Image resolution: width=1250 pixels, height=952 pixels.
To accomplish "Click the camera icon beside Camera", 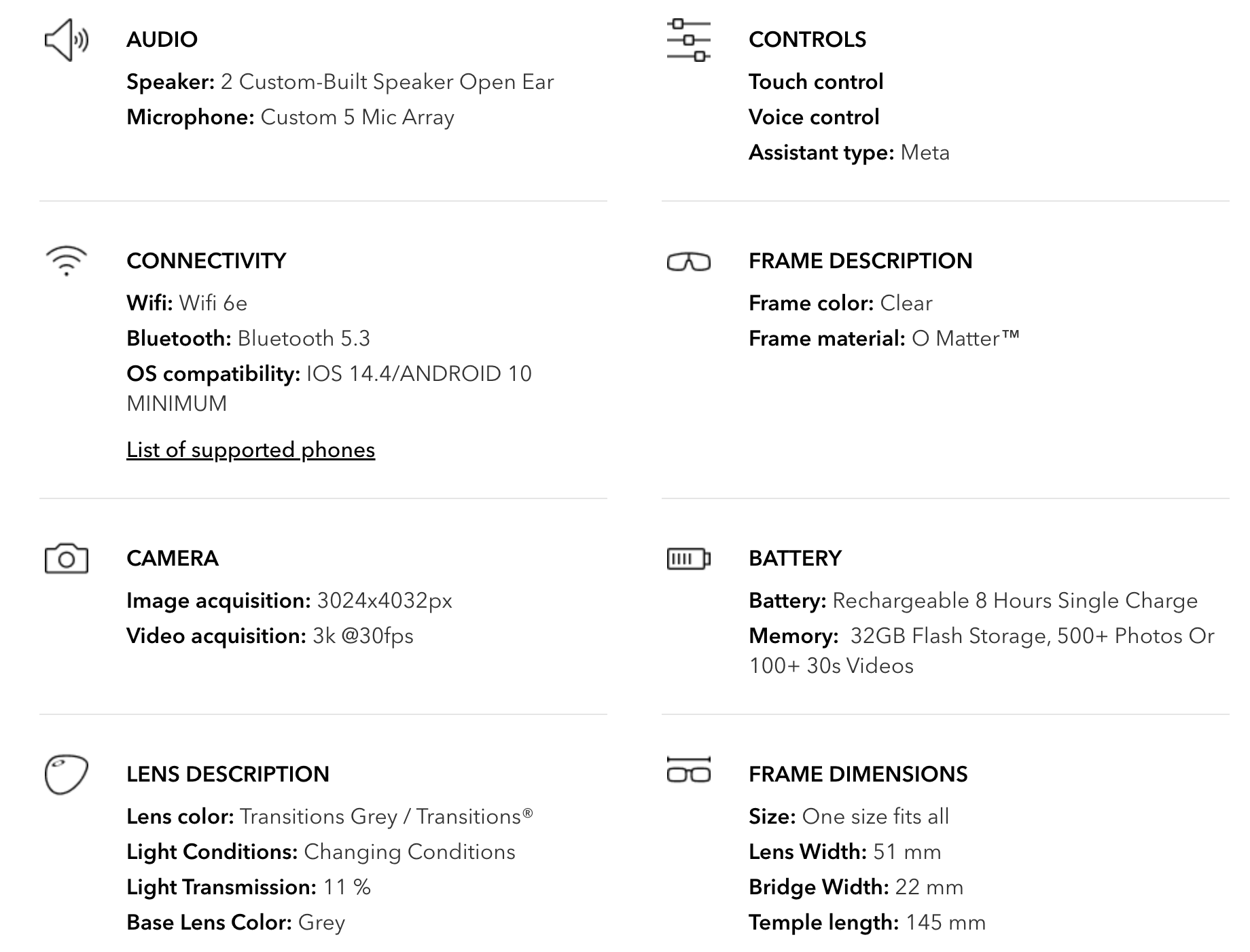I will pos(66,558).
